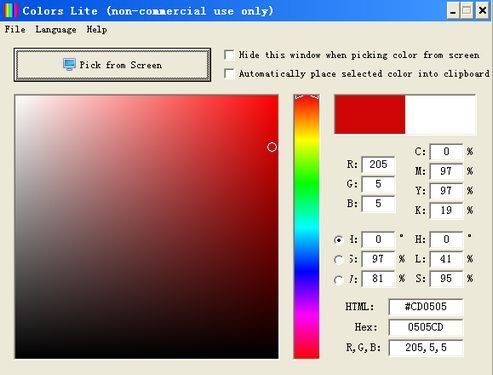Select the V (value) radio button

point(338,279)
